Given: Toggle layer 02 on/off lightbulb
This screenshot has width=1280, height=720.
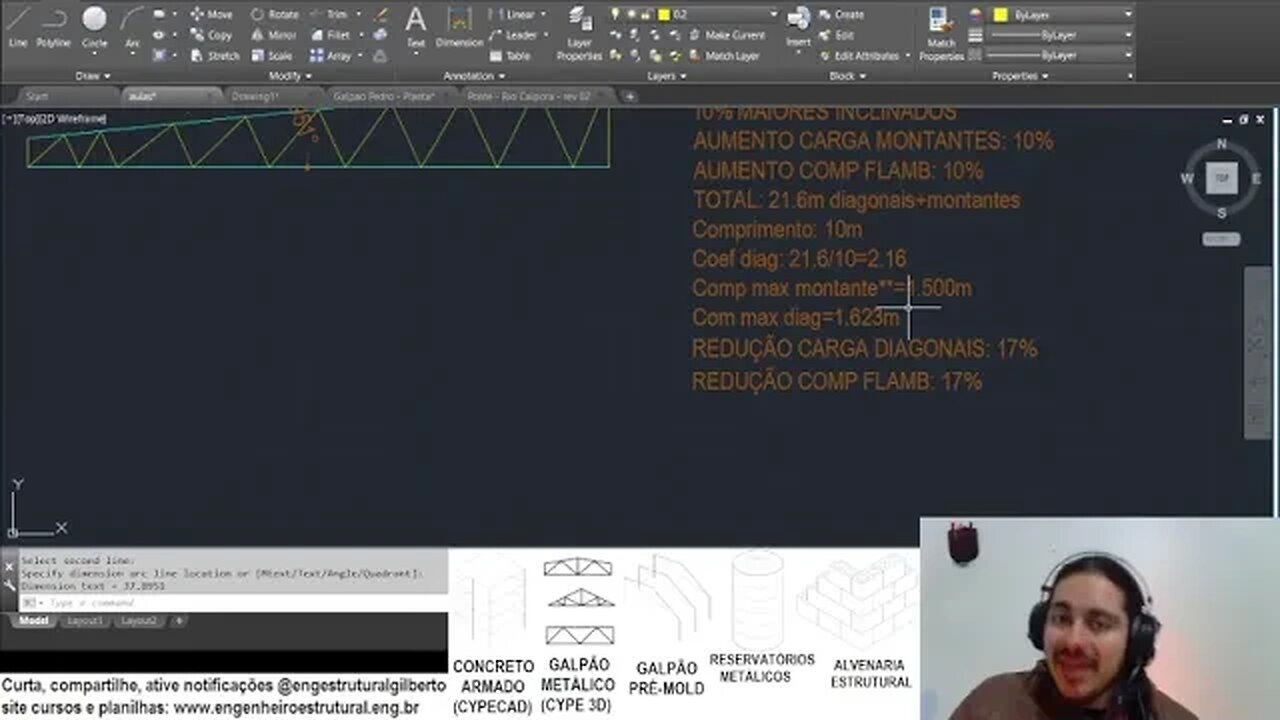Looking at the screenshot, I should click(x=615, y=14).
